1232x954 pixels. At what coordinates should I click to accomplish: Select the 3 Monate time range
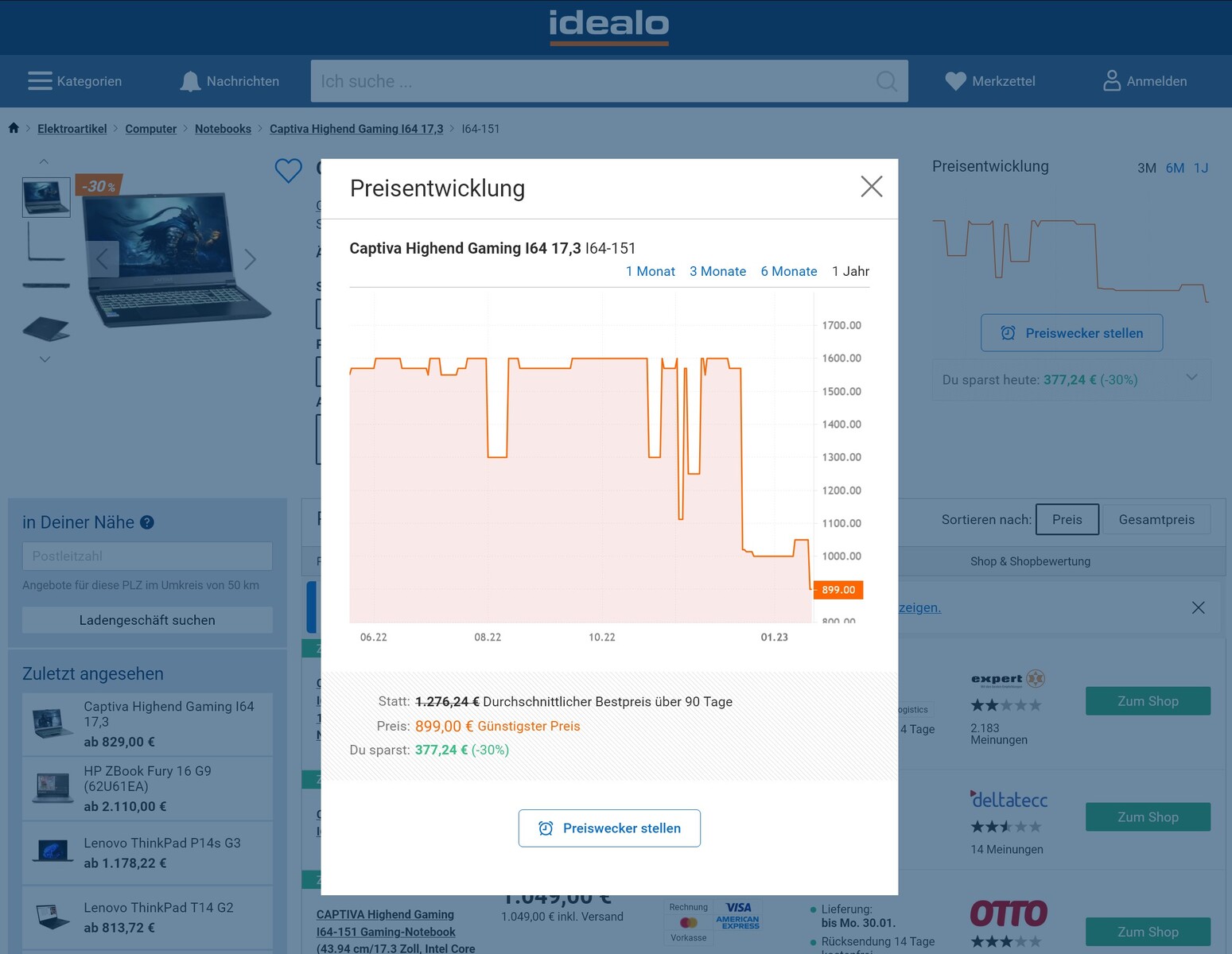point(717,271)
